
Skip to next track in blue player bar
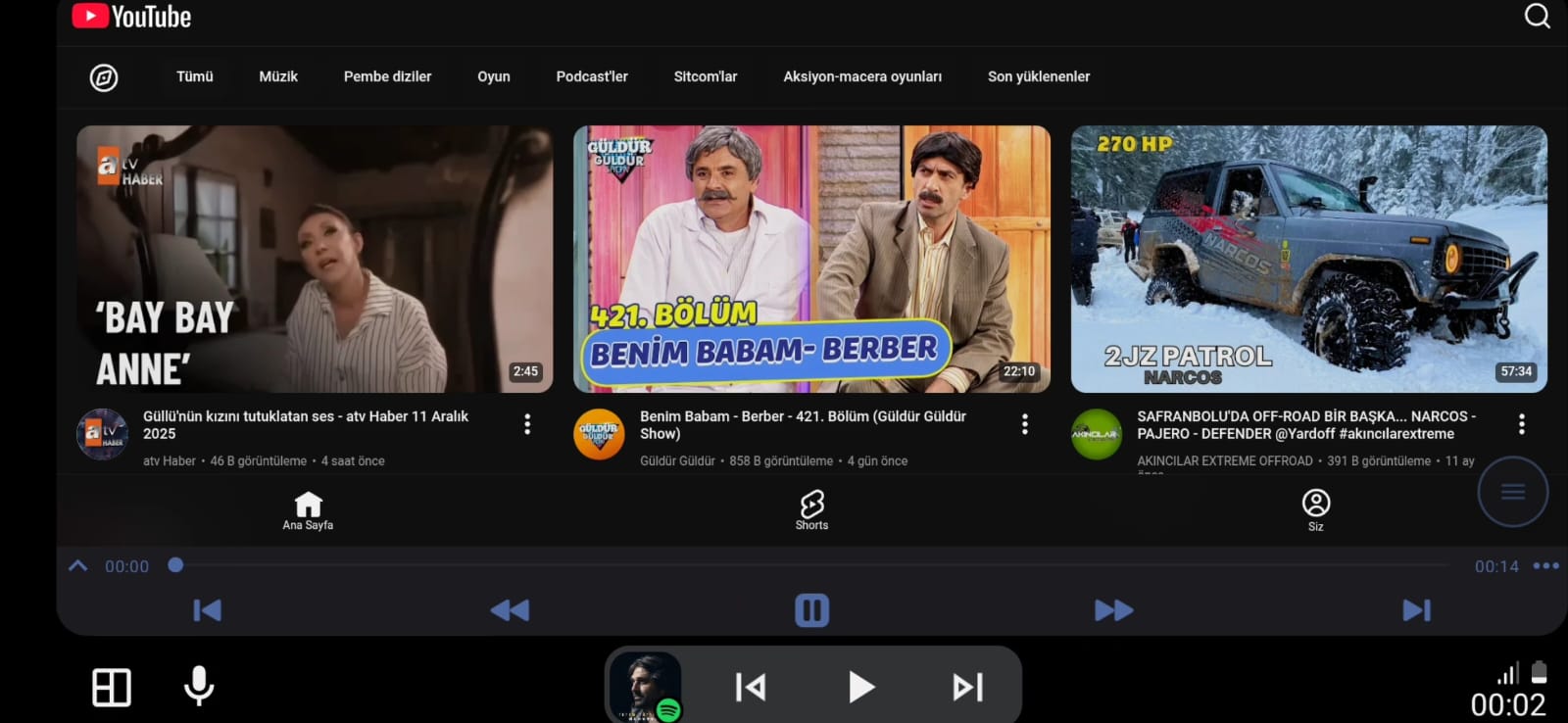click(x=1417, y=610)
